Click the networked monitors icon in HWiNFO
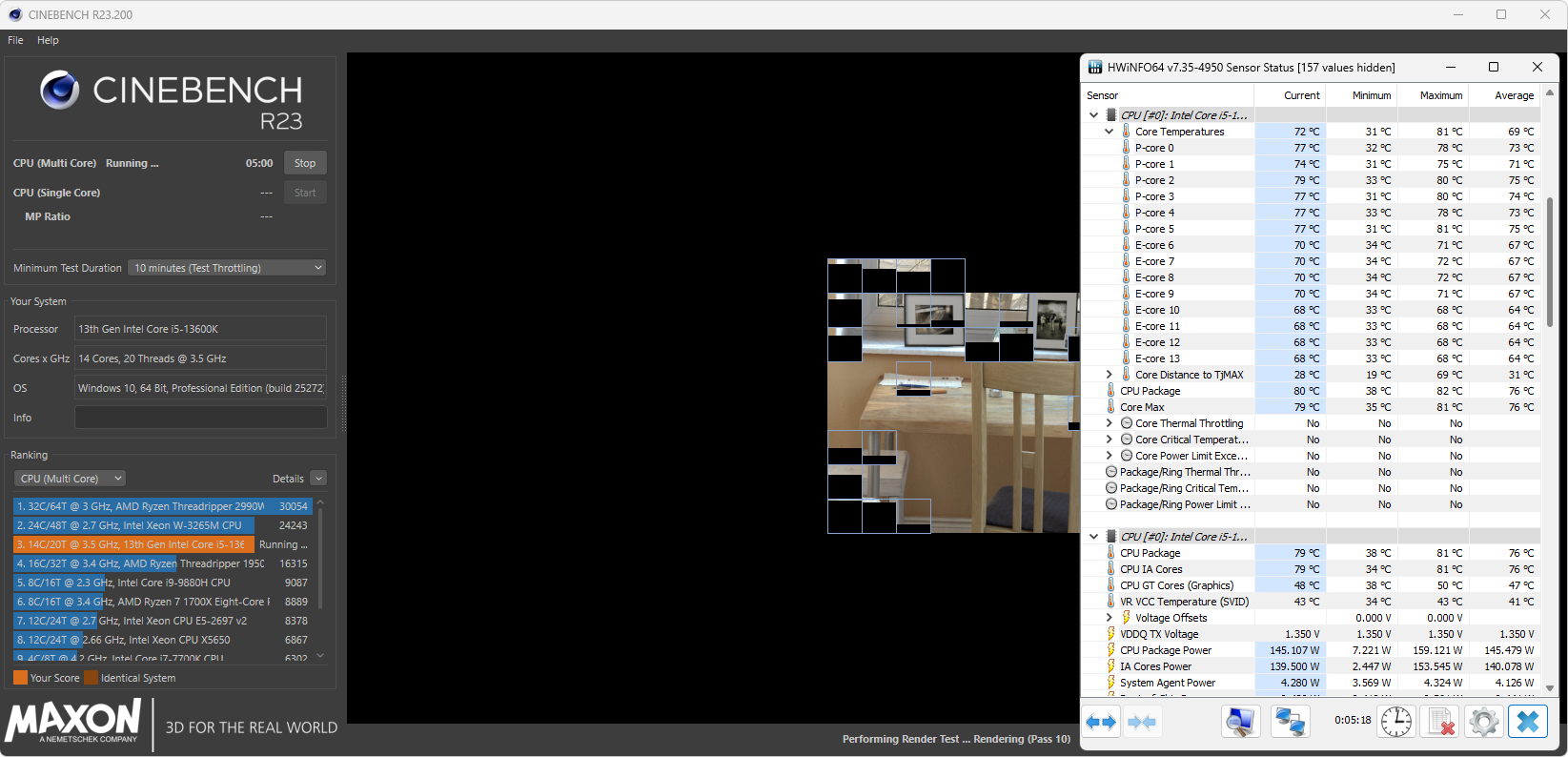This screenshot has height=757, width=1568. [x=1291, y=722]
